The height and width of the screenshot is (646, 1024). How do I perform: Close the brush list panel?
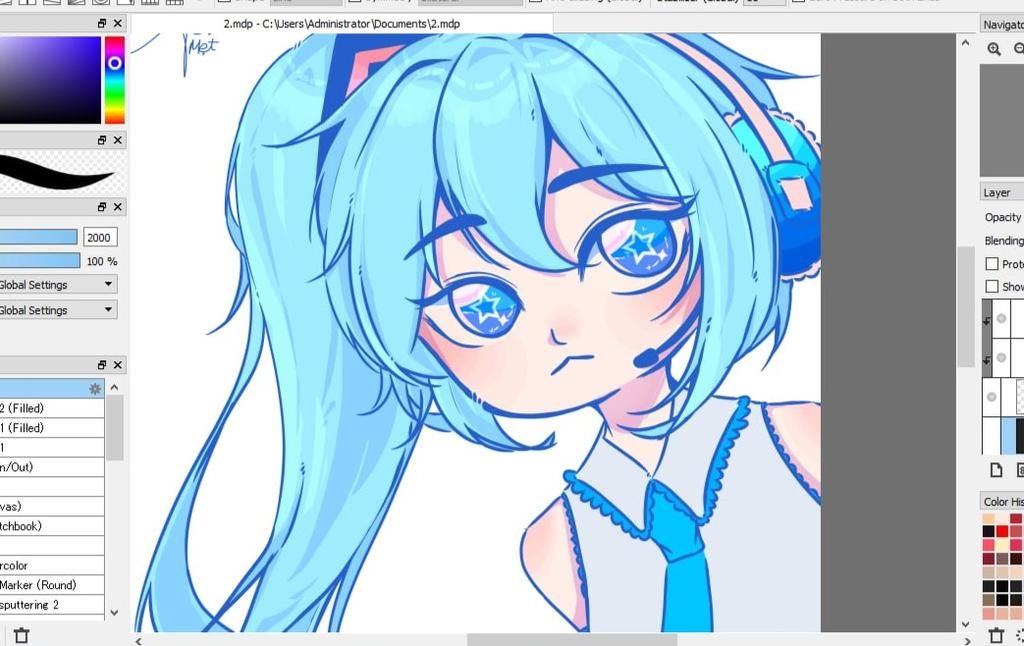pyautogui.click(x=118, y=364)
